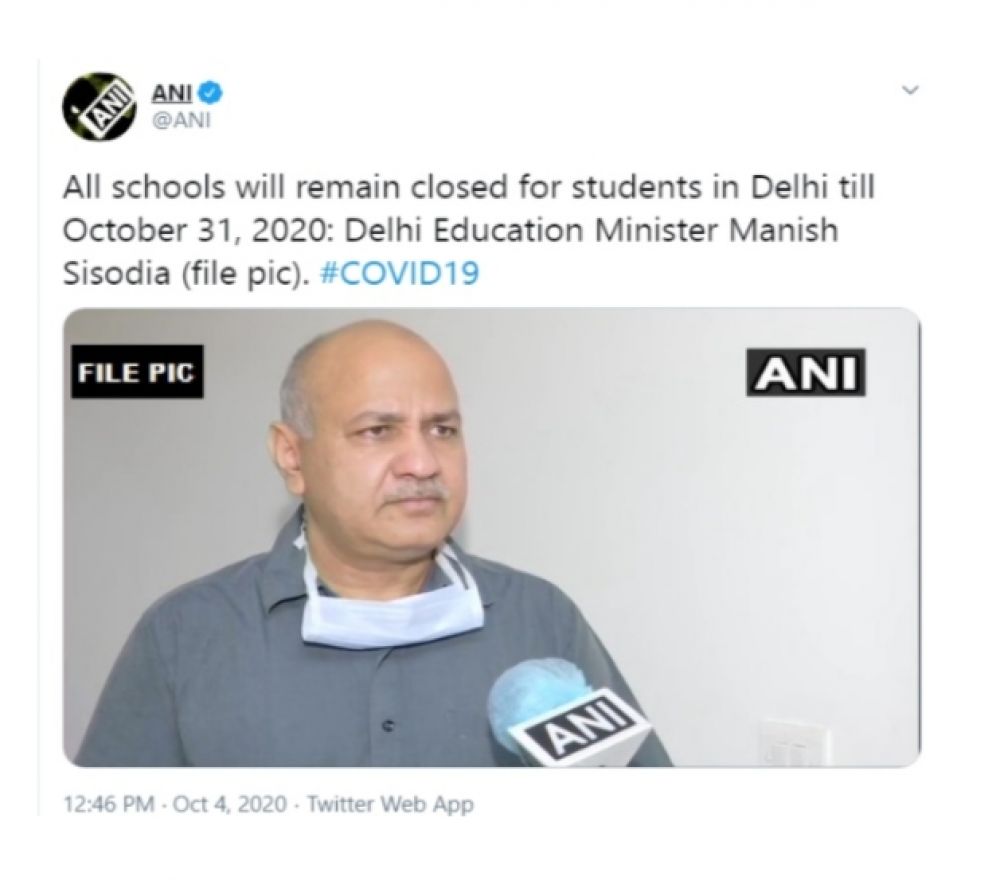1000x880 pixels.
Task: Click the FILE PIC label on photo
Action: 136,372
